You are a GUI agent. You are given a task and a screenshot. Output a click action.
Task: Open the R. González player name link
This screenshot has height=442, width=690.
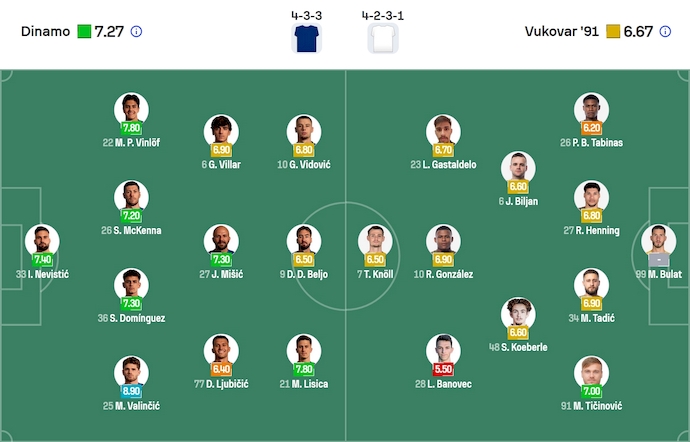click(441, 274)
